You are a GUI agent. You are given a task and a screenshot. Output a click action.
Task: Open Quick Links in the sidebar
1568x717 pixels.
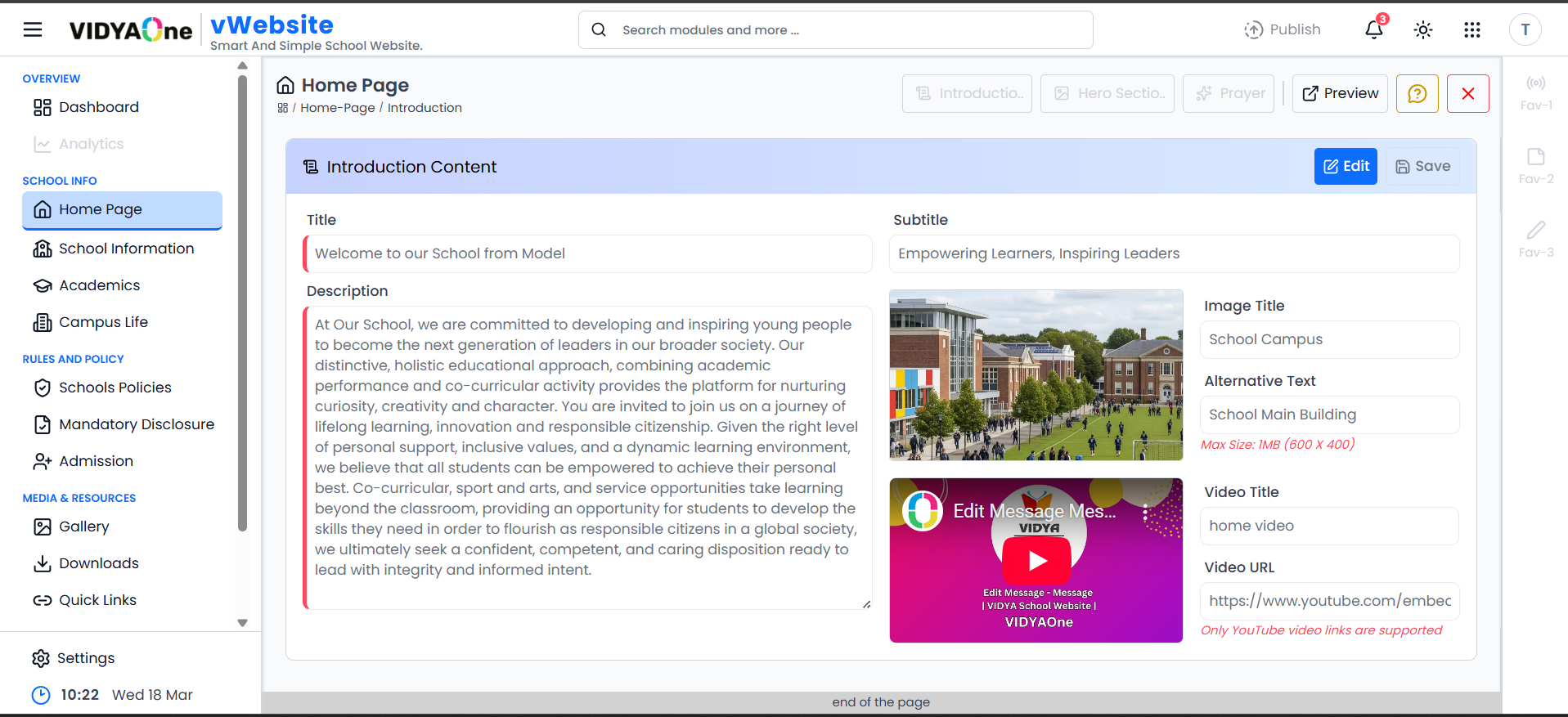coord(123,600)
